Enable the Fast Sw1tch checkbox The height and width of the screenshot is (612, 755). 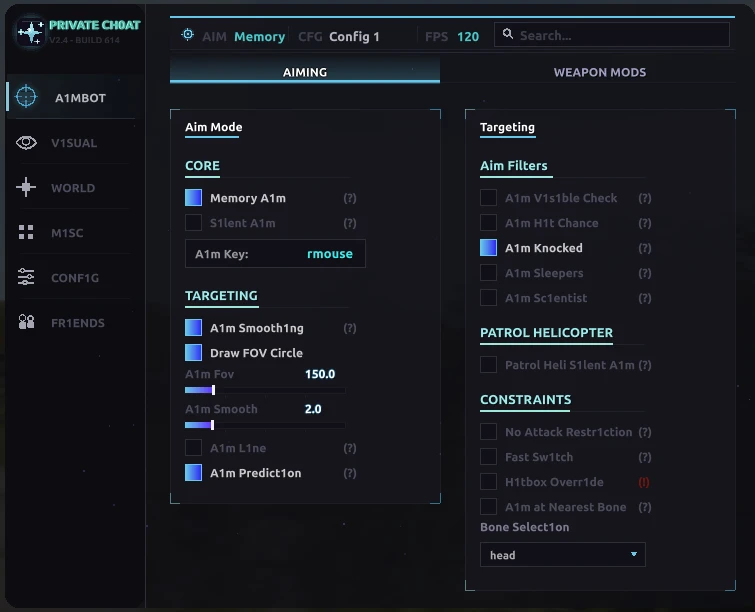[488, 456]
